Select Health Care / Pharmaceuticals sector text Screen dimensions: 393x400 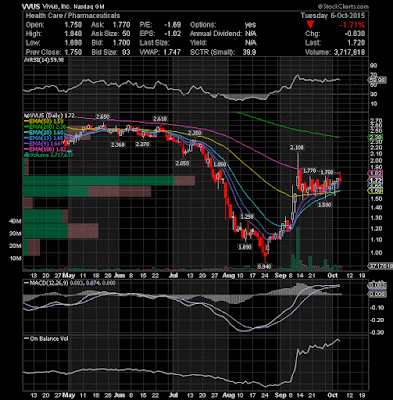point(73,16)
